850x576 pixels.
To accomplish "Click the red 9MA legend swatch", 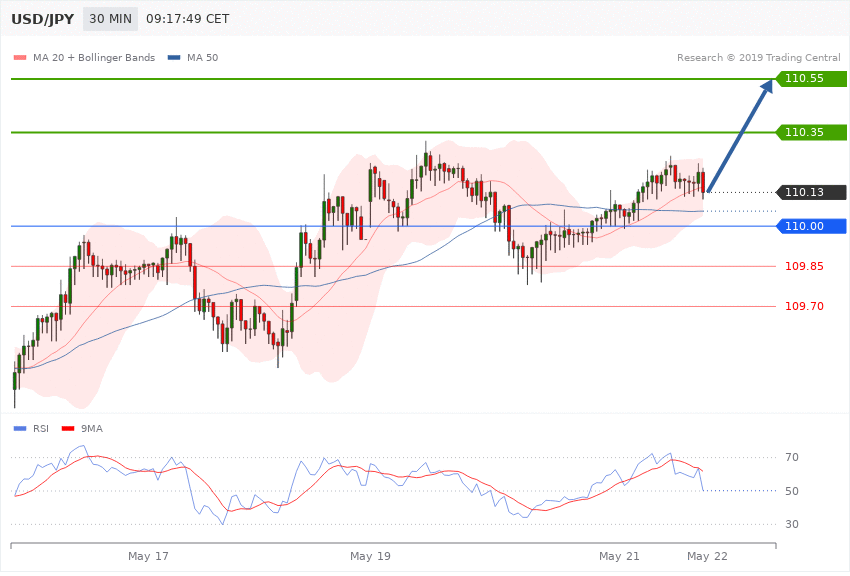I will point(68,429).
